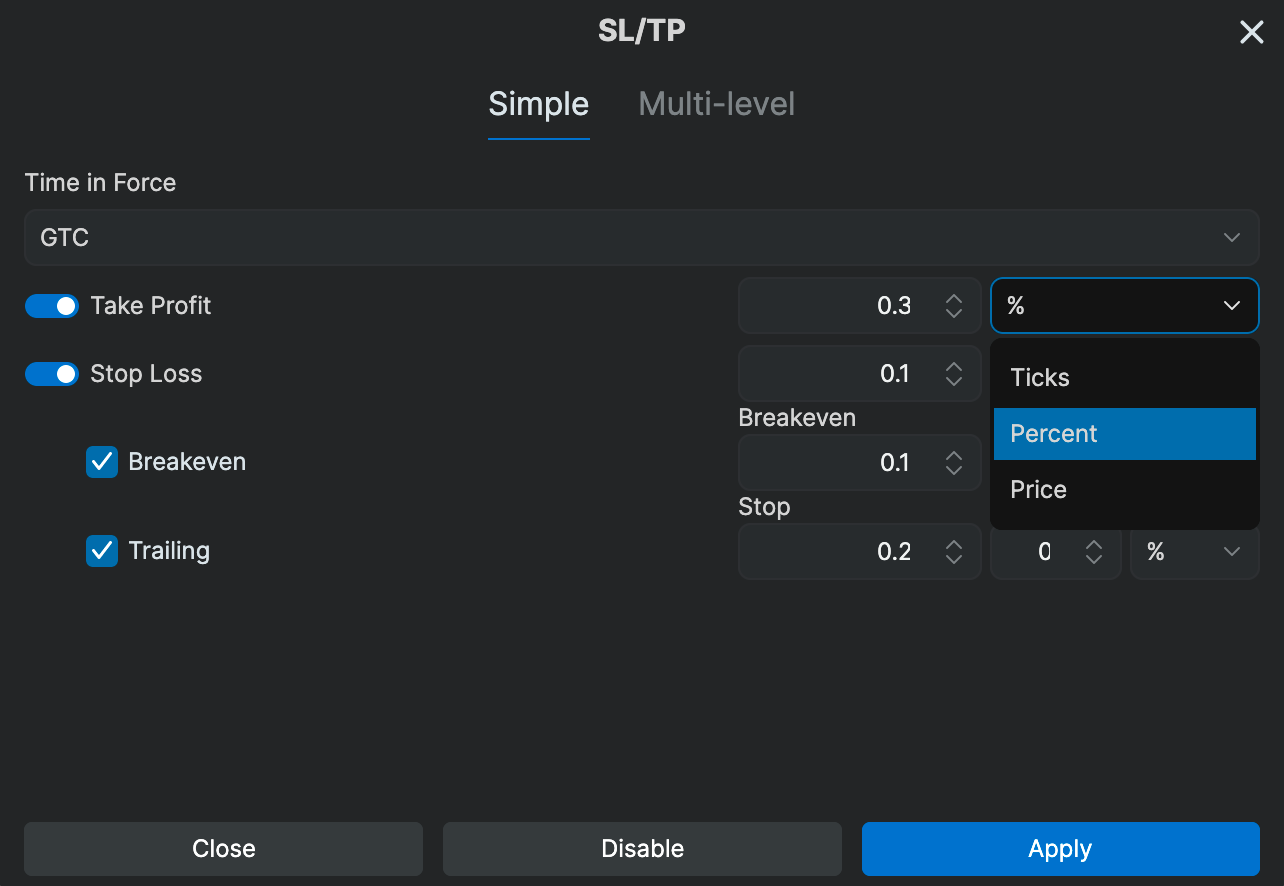The height and width of the screenshot is (886, 1284).
Task: Close the SL/TP dialog with X icon
Action: [1252, 33]
